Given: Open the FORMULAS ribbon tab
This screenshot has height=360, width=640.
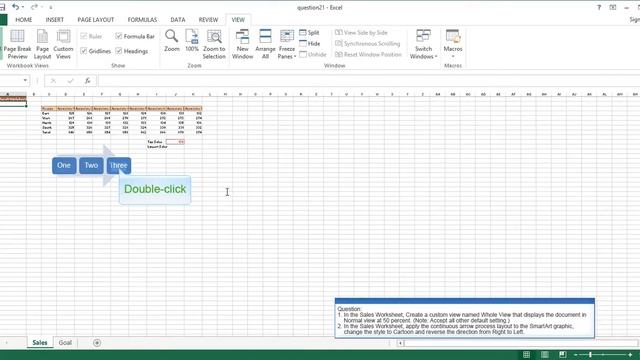Looking at the screenshot, I should [142, 20].
